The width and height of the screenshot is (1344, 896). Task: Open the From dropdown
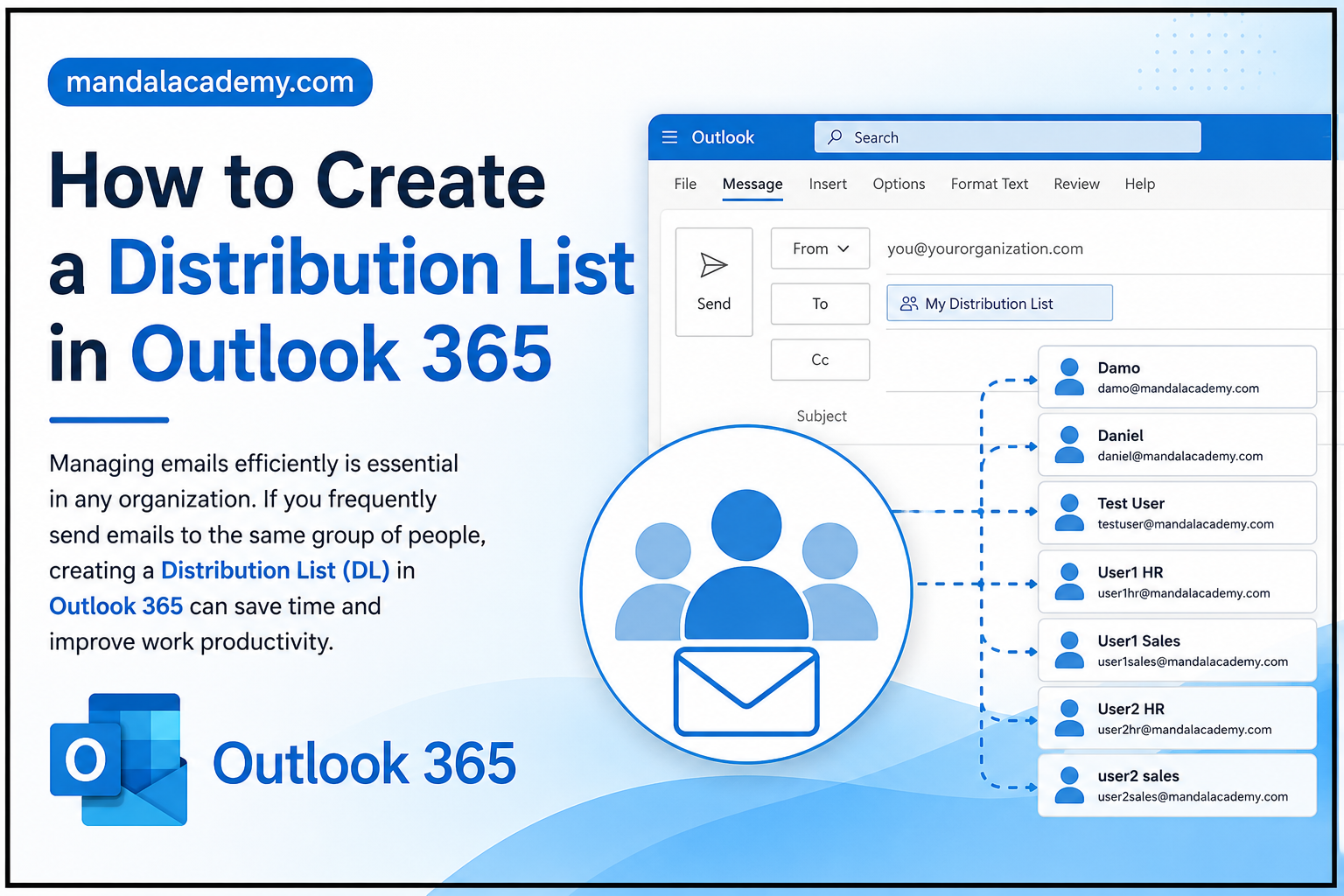(820, 248)
